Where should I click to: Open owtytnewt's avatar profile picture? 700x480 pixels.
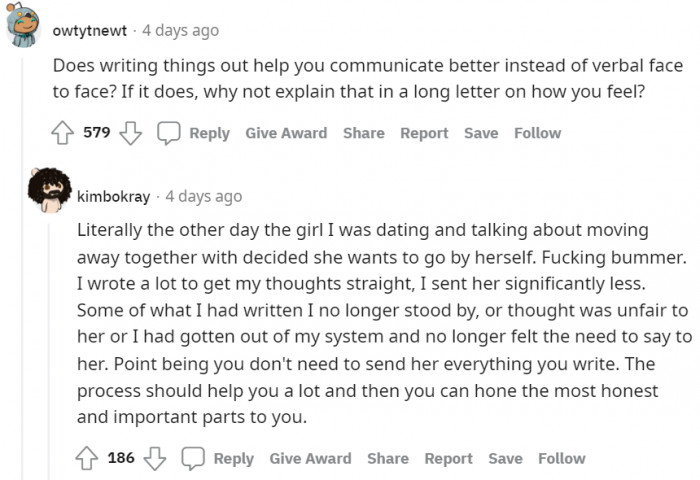pos(23,27)
